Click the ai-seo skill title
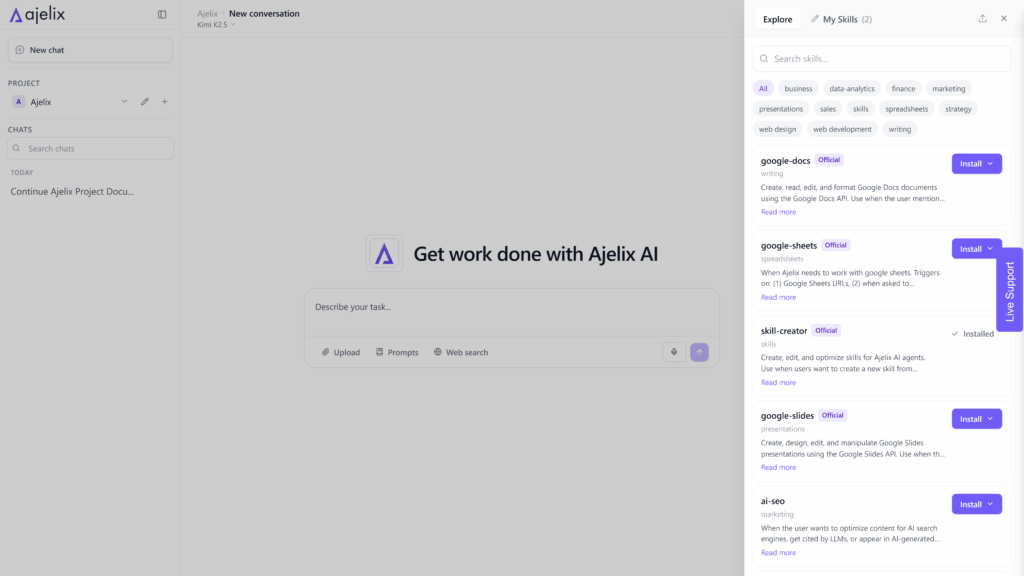The height and width of the screenshot is (576, 1024). (773, 502)
